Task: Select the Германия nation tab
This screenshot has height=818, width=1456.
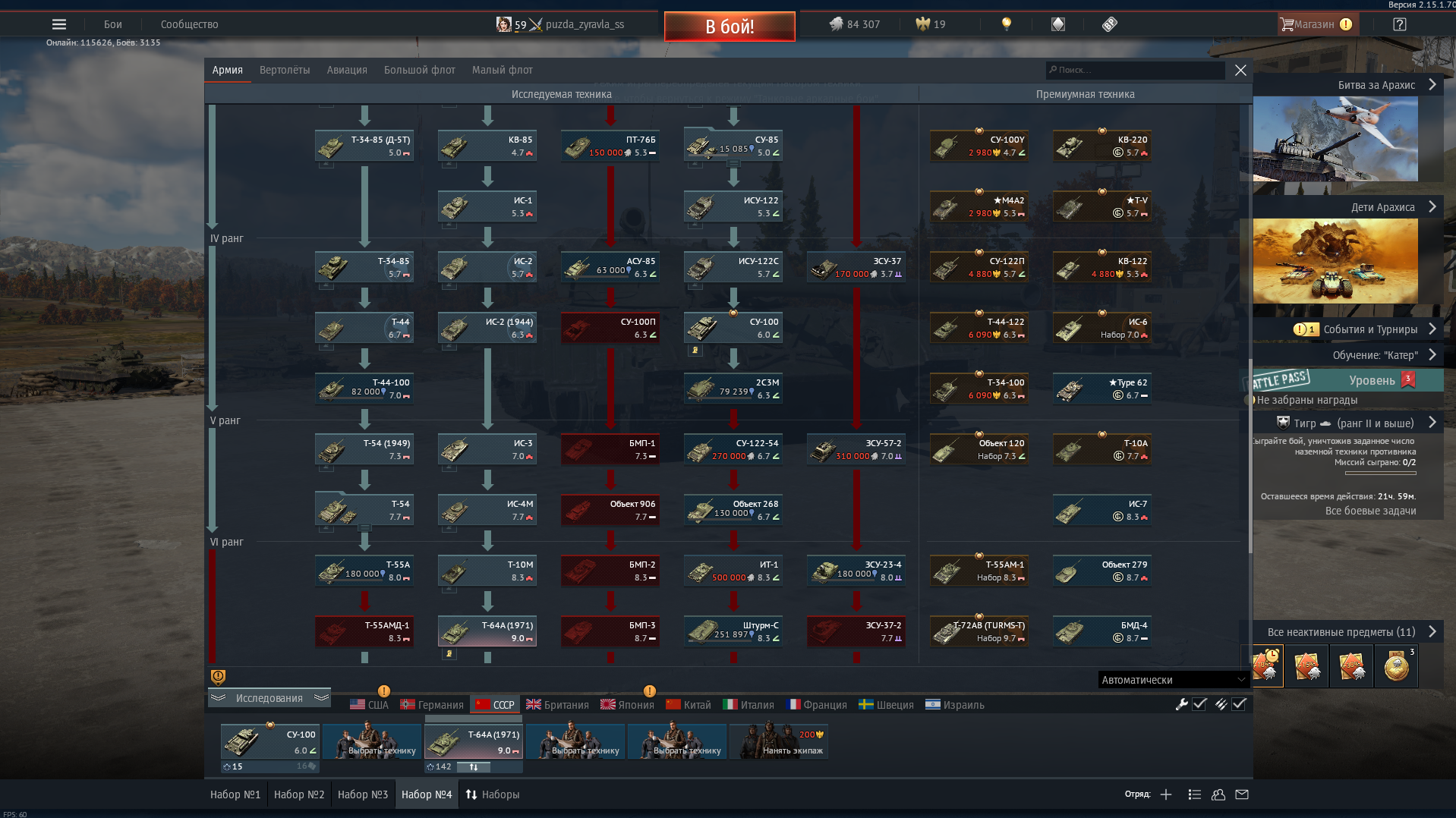Action: pos(432,704)
